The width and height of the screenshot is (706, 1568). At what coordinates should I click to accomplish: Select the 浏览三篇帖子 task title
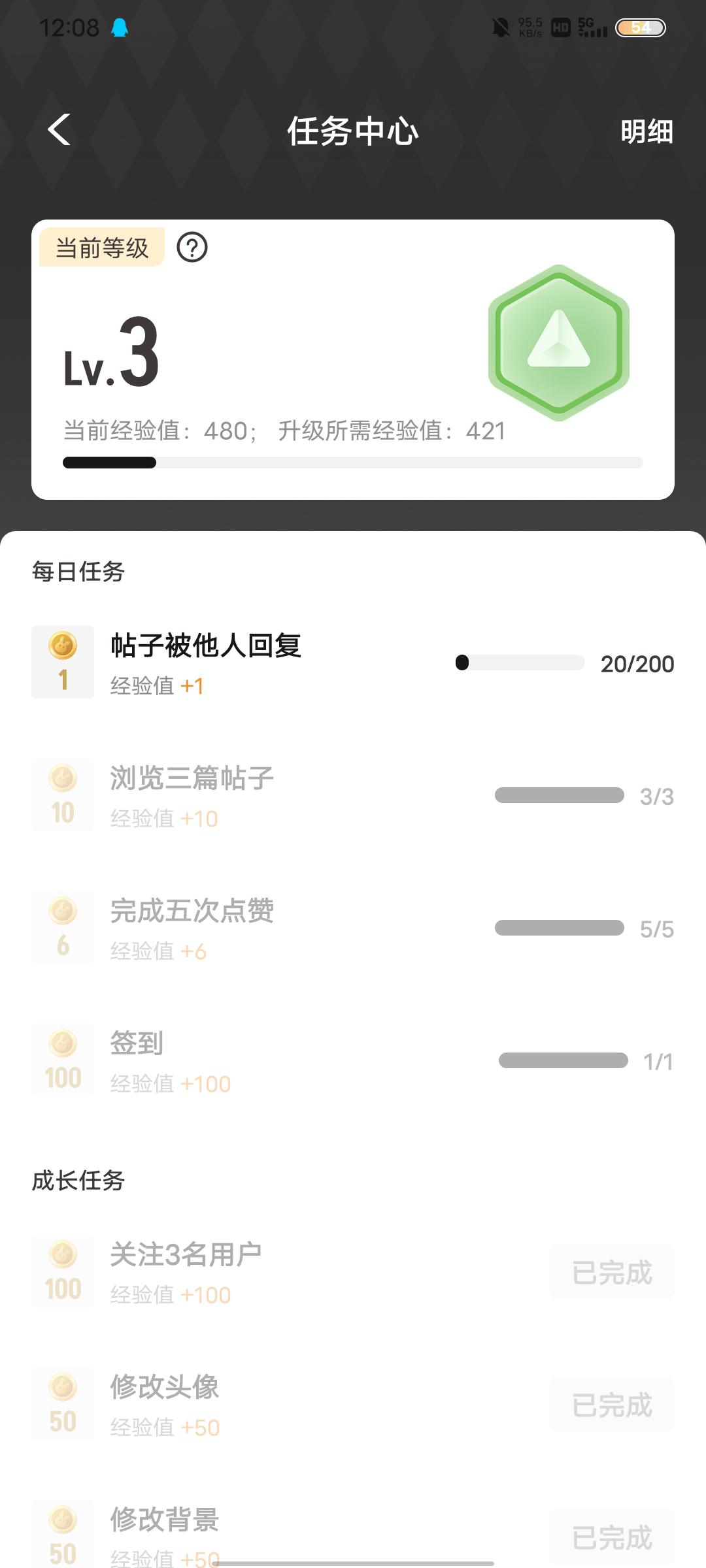(x=192, y=778)
